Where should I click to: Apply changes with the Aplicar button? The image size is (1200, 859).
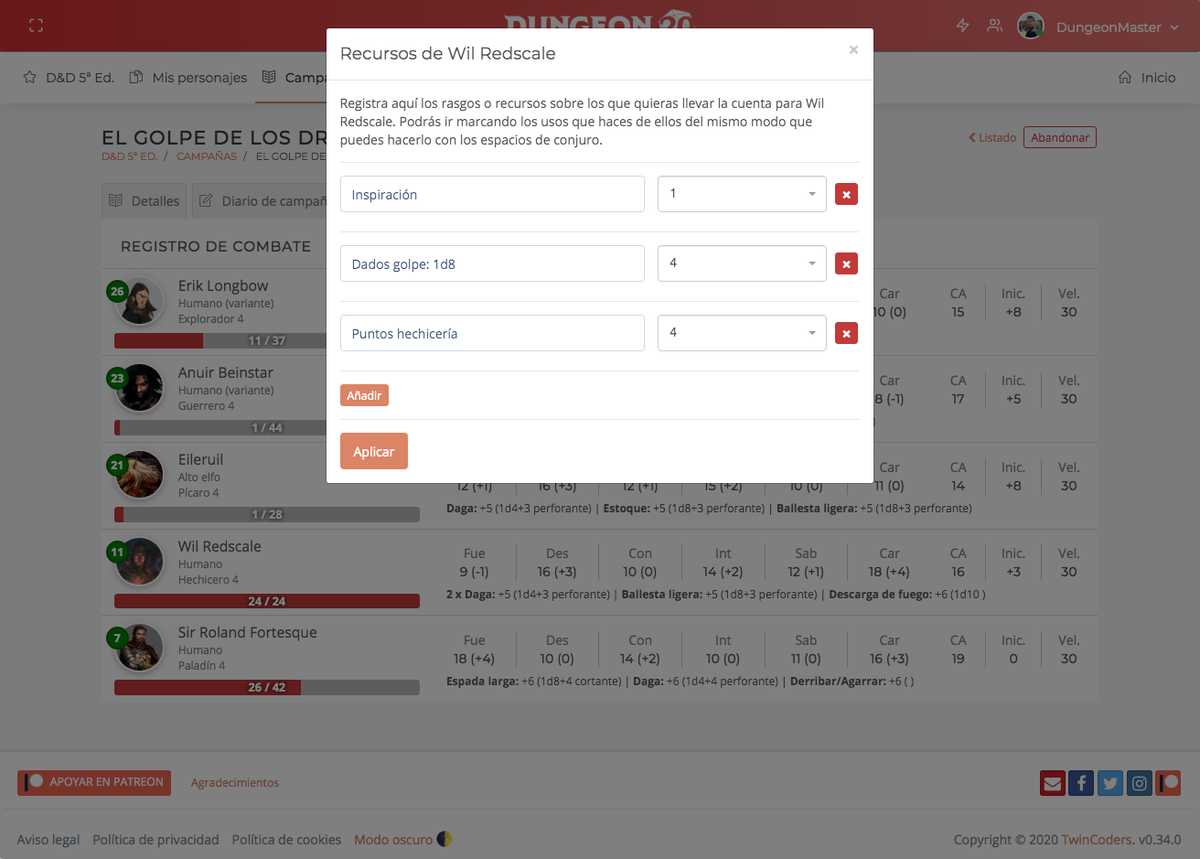pyautogui.click(x=374, y=451)
